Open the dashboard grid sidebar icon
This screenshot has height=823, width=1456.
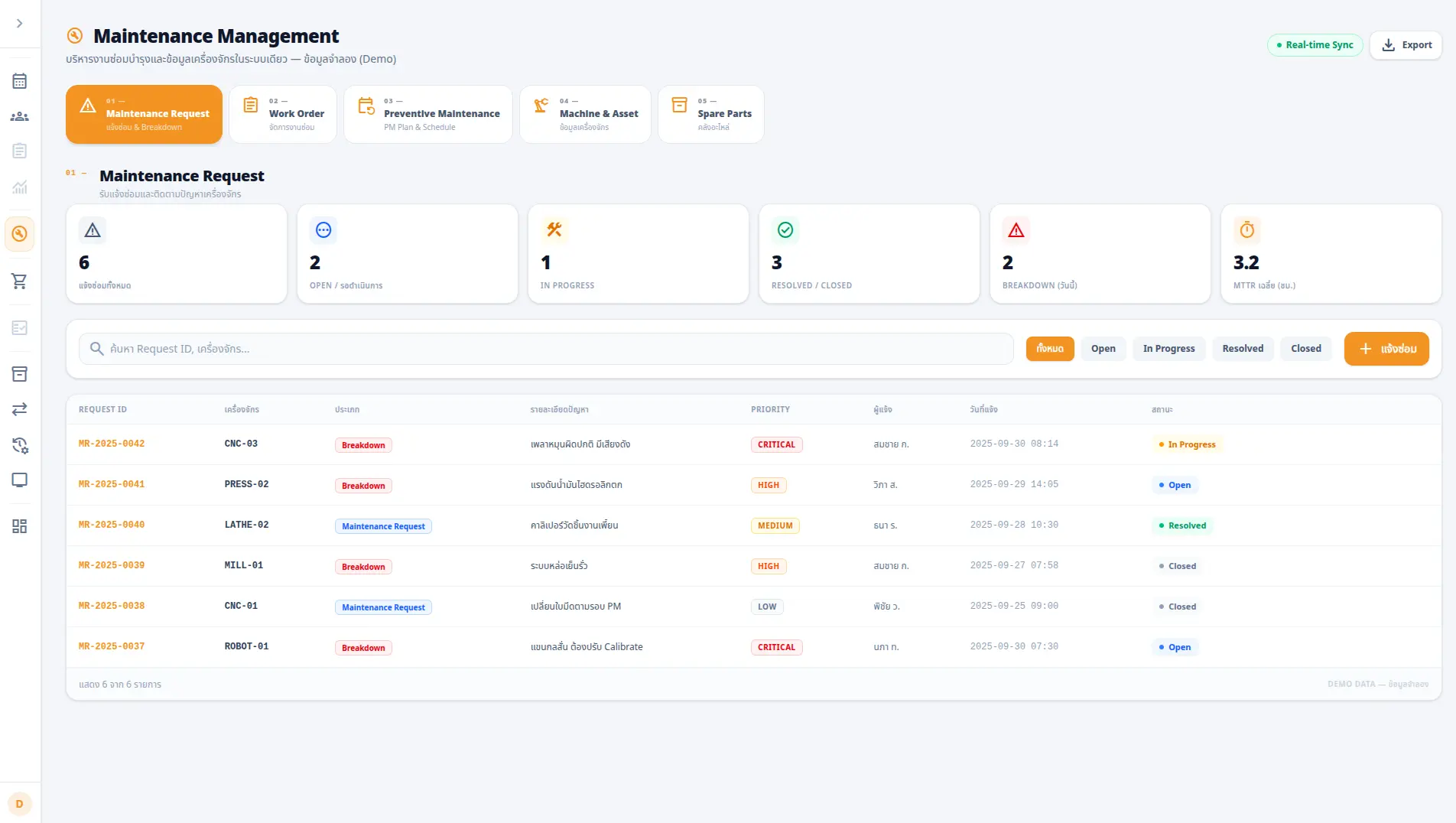tap(20, 526)
